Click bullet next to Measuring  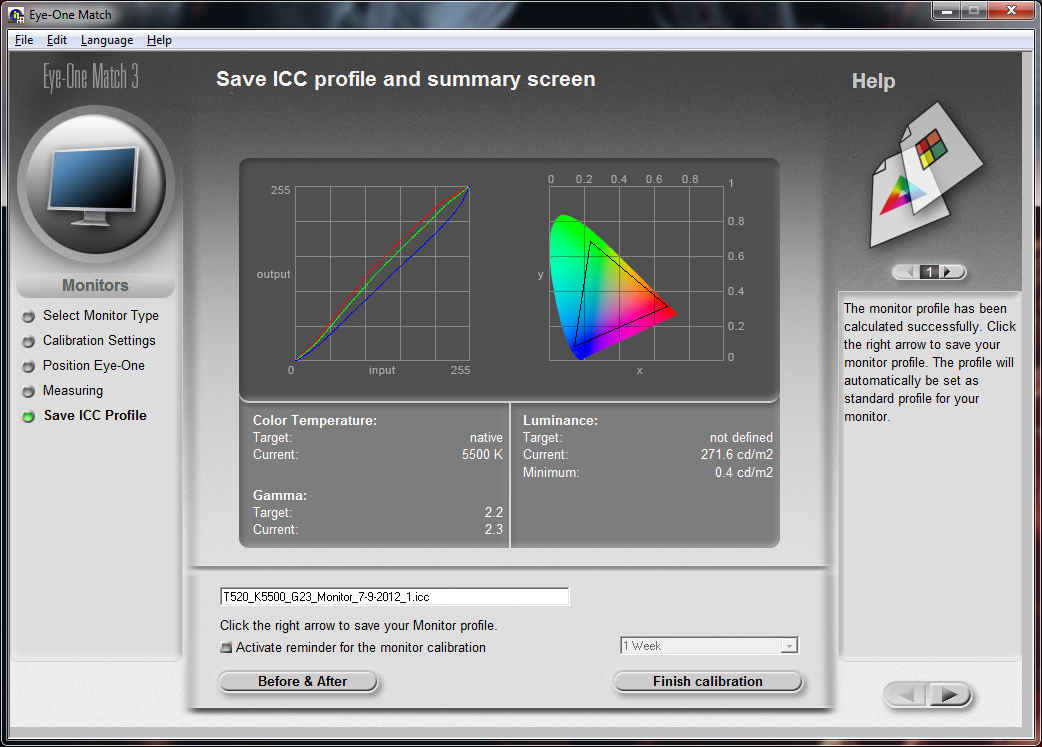point(29,391)
